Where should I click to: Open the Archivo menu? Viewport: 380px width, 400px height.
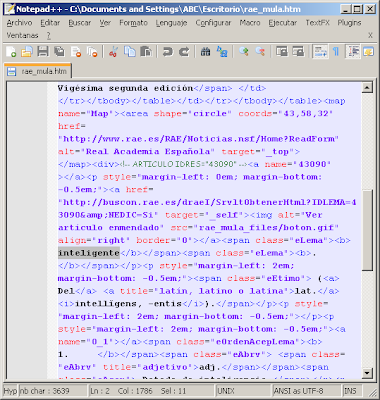click(x=19, y=23)
